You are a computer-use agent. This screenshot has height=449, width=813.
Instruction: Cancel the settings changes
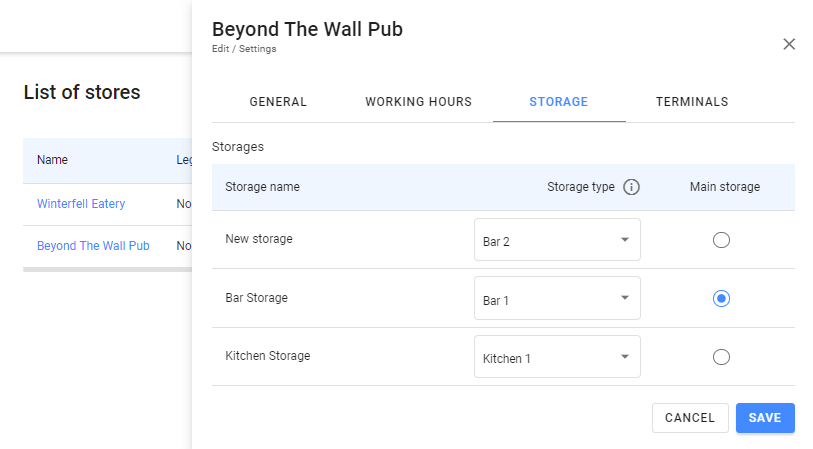[690, 418]
